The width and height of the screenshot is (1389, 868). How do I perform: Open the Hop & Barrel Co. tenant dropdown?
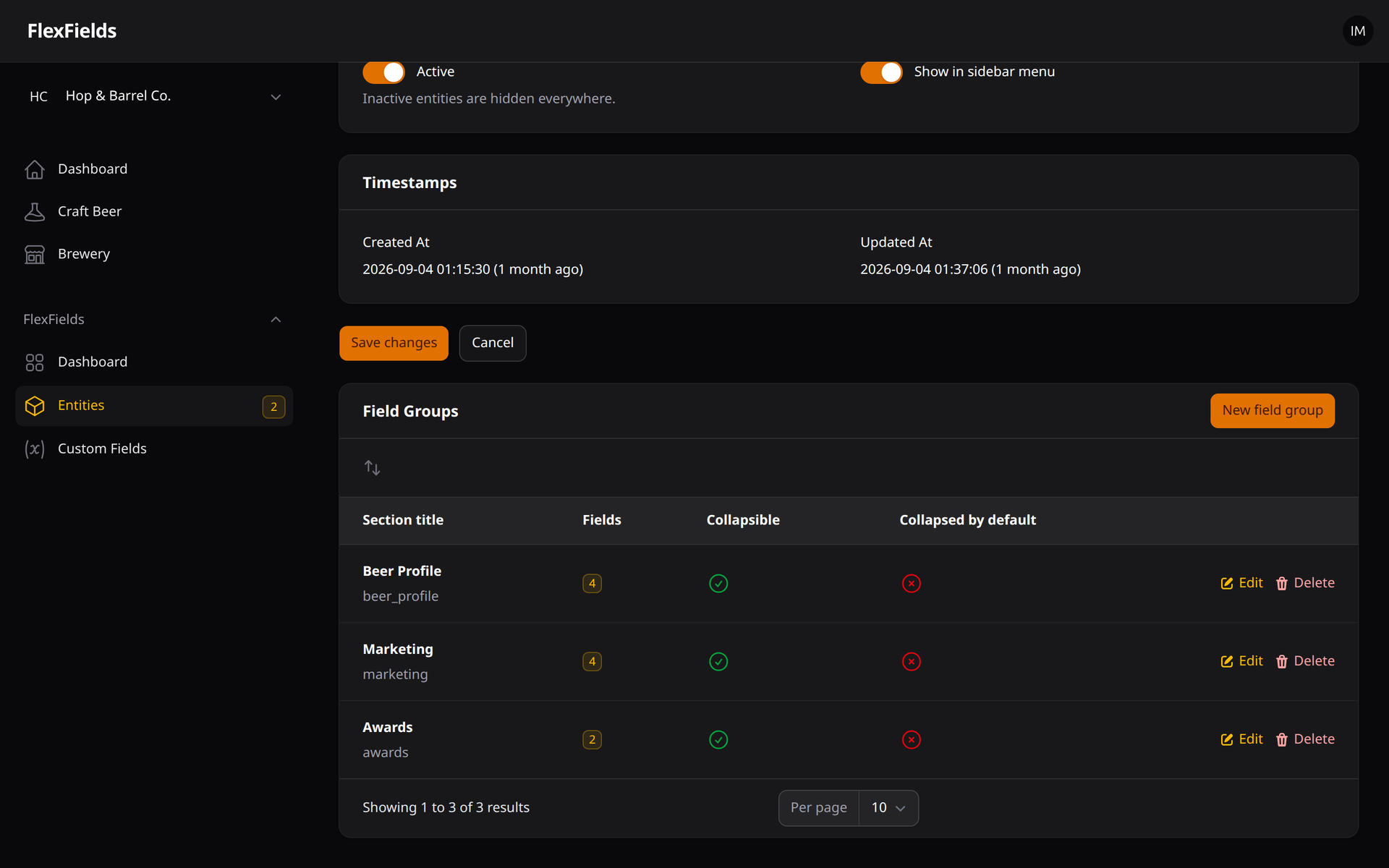click(x=154, y=96)
